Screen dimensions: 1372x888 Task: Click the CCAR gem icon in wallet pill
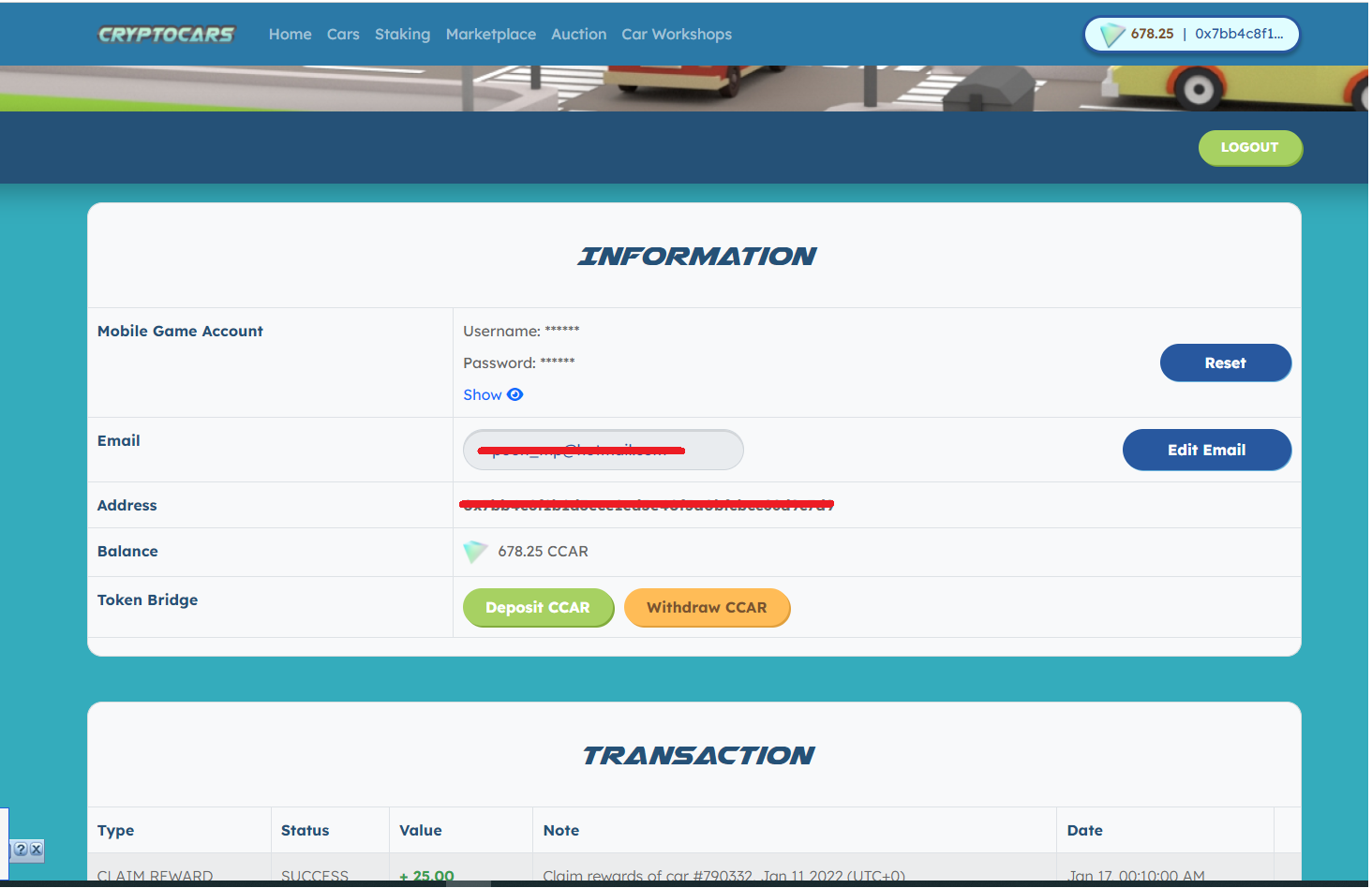click(x=1112, y=35)
